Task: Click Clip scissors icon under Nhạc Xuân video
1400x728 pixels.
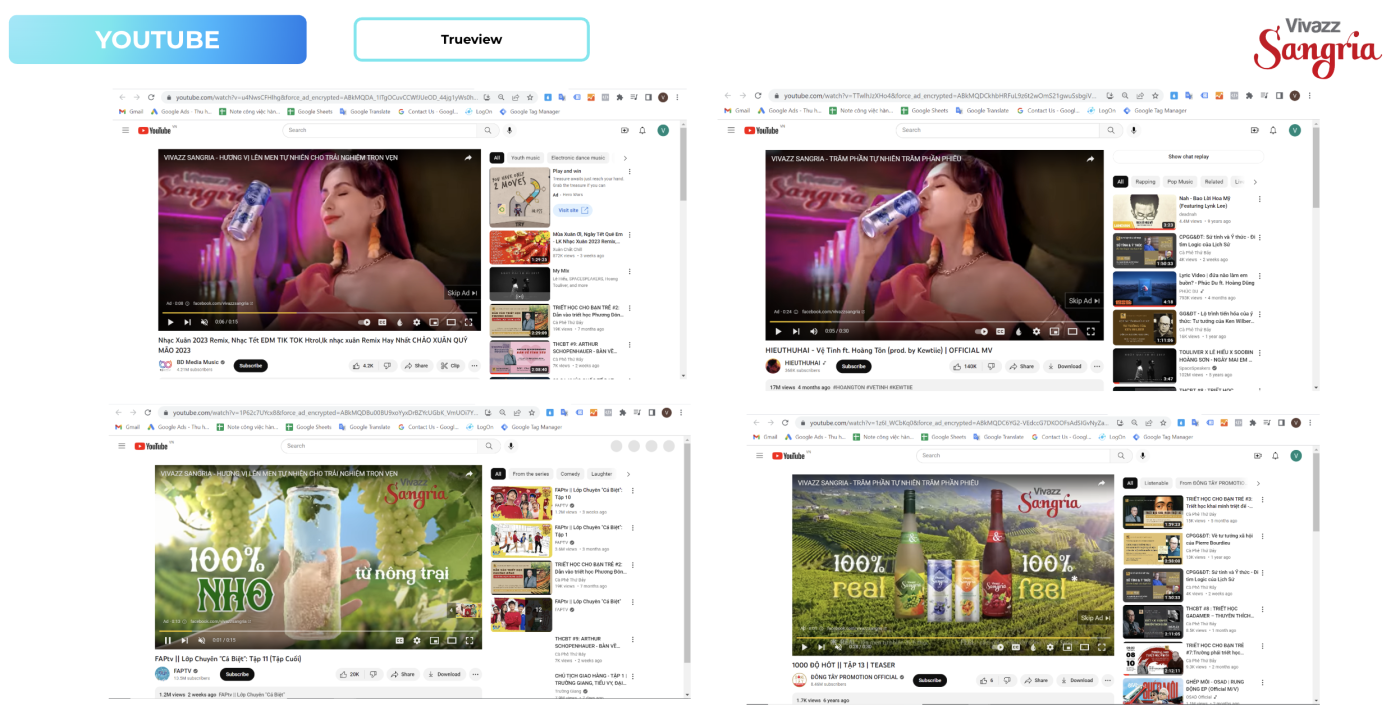Action: 449,366
